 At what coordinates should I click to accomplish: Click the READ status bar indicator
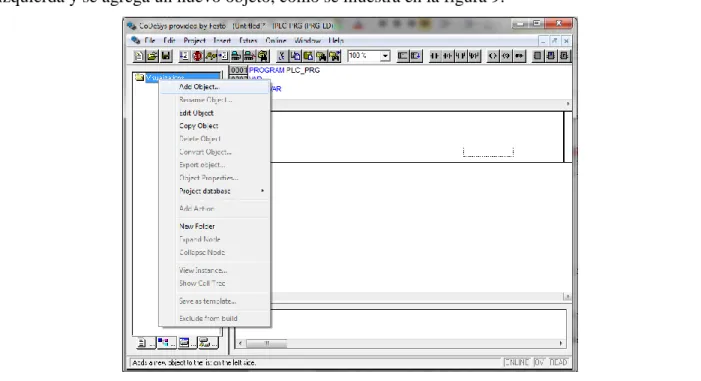pos(558,362)
